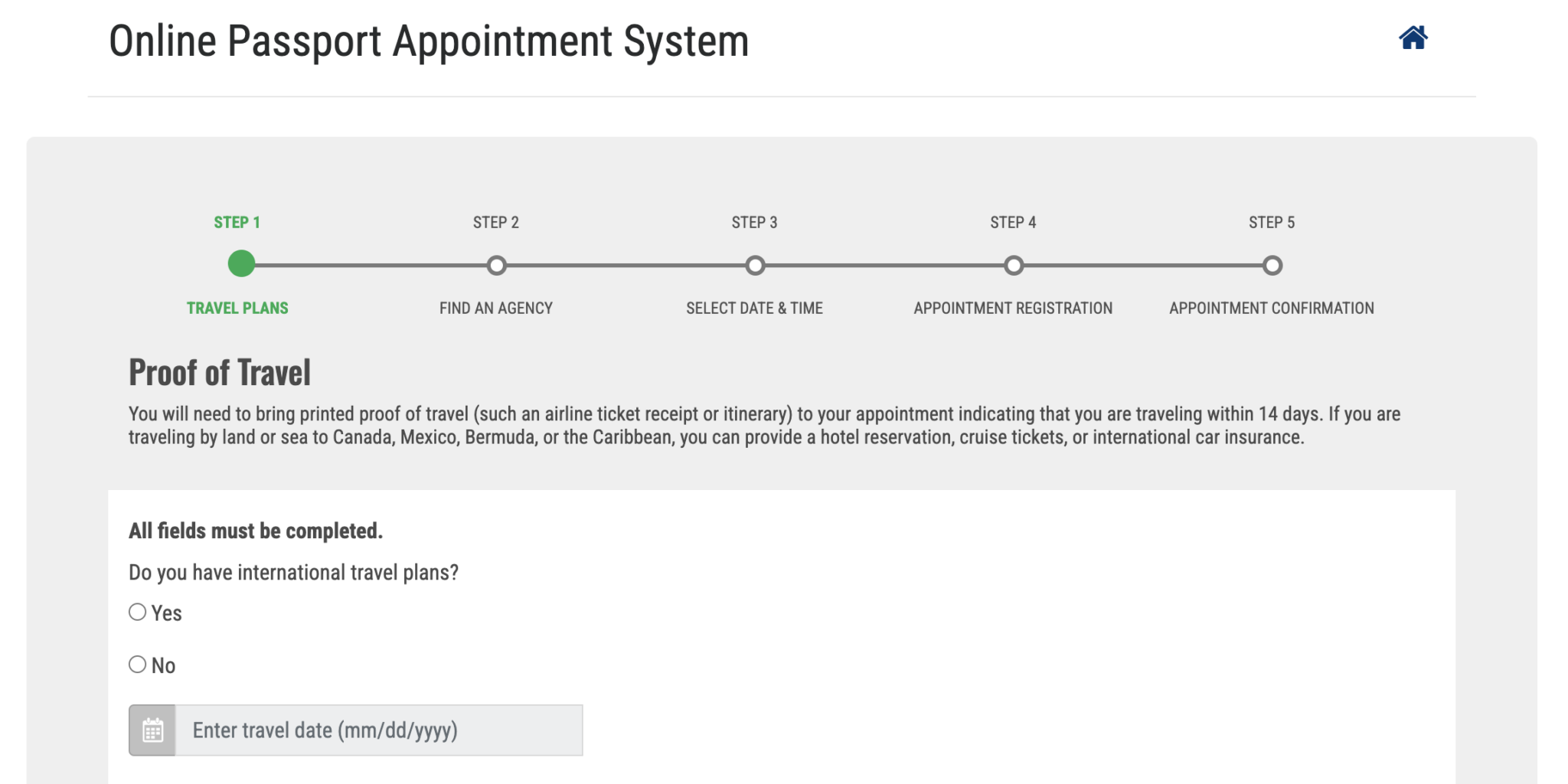Image resolution: width=1568 pixels, height=784 pixels.
Task: Click the Step 3 progress circle
Action: pyautogui.click(x=755, y=266)
